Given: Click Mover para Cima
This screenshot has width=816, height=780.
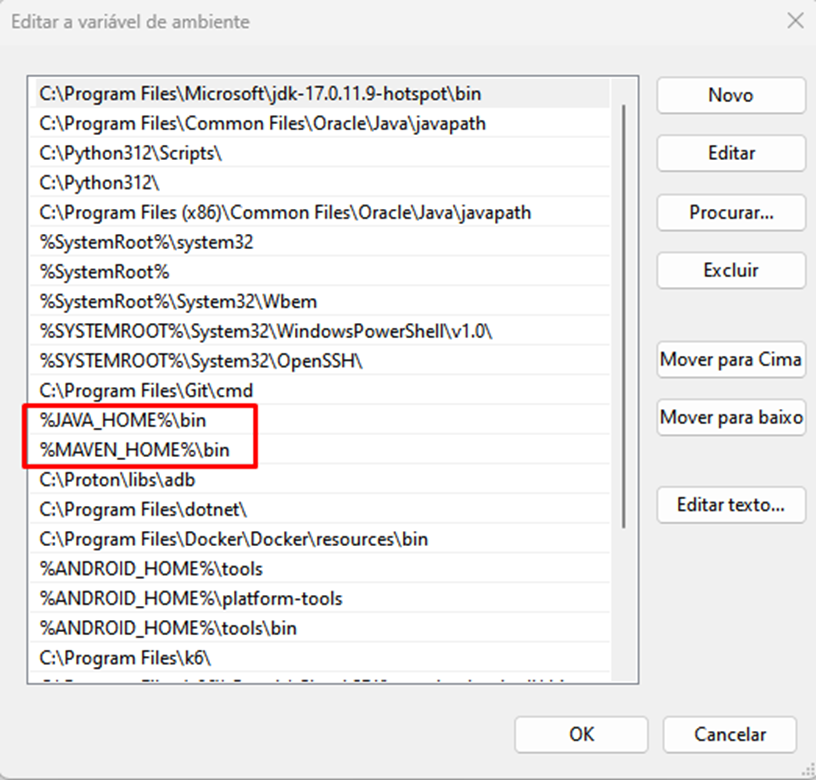Looking at the screenshot, I should pyautogui.click(x=731, y=360).
